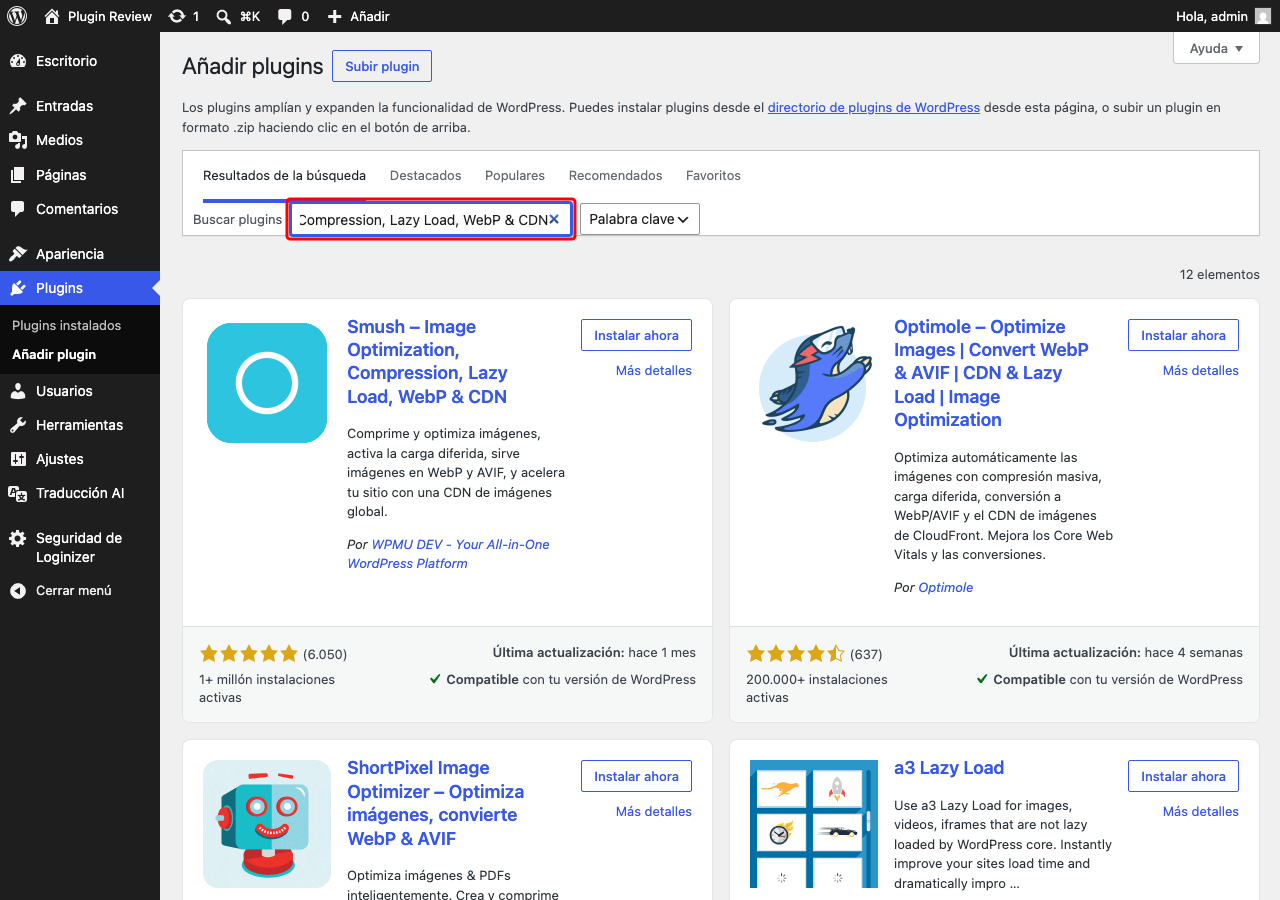
Task: Open Añadir plugin submenu item
Action: coord(54,355)
